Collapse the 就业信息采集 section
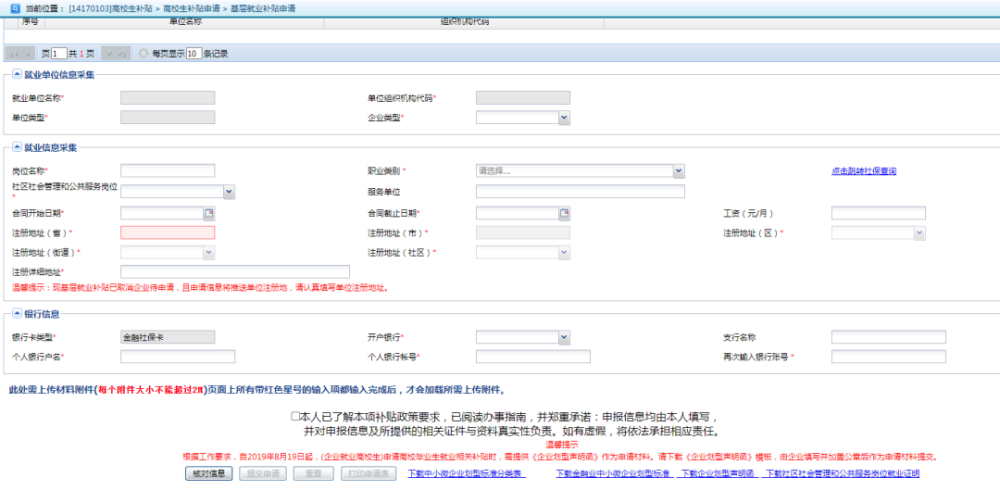Screen dimensions: 1000x490 (x=17, y=147)
